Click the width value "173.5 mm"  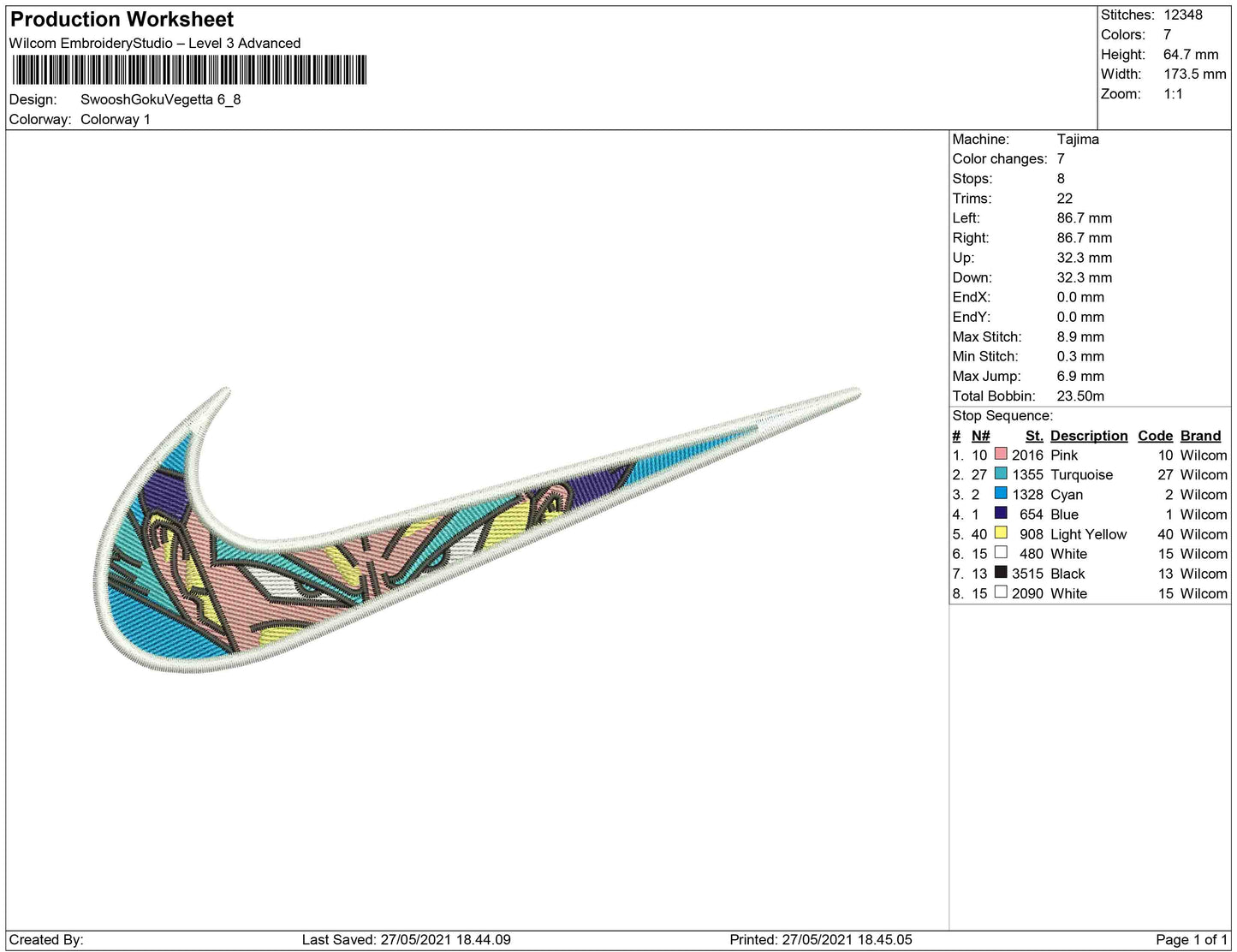tap(1195, 74)
